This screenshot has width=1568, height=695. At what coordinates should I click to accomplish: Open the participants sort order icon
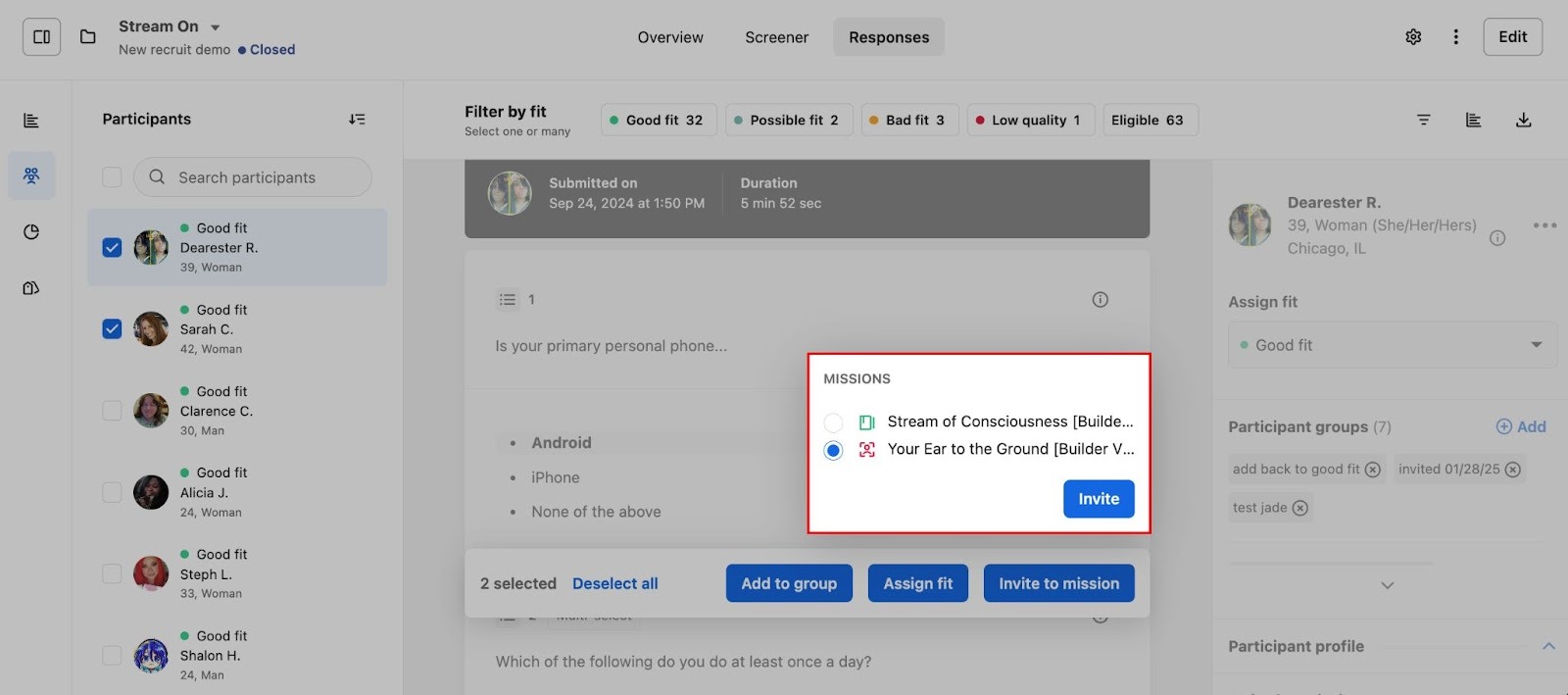click(357, 120)
